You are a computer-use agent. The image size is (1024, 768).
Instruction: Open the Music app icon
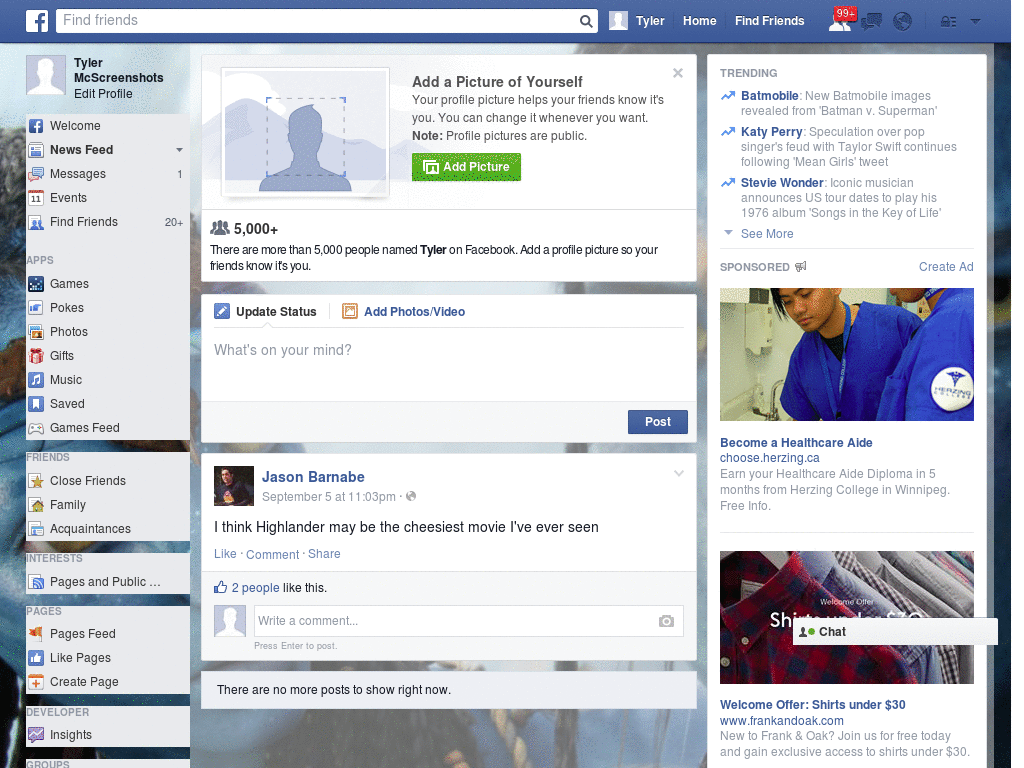(36, 380)
